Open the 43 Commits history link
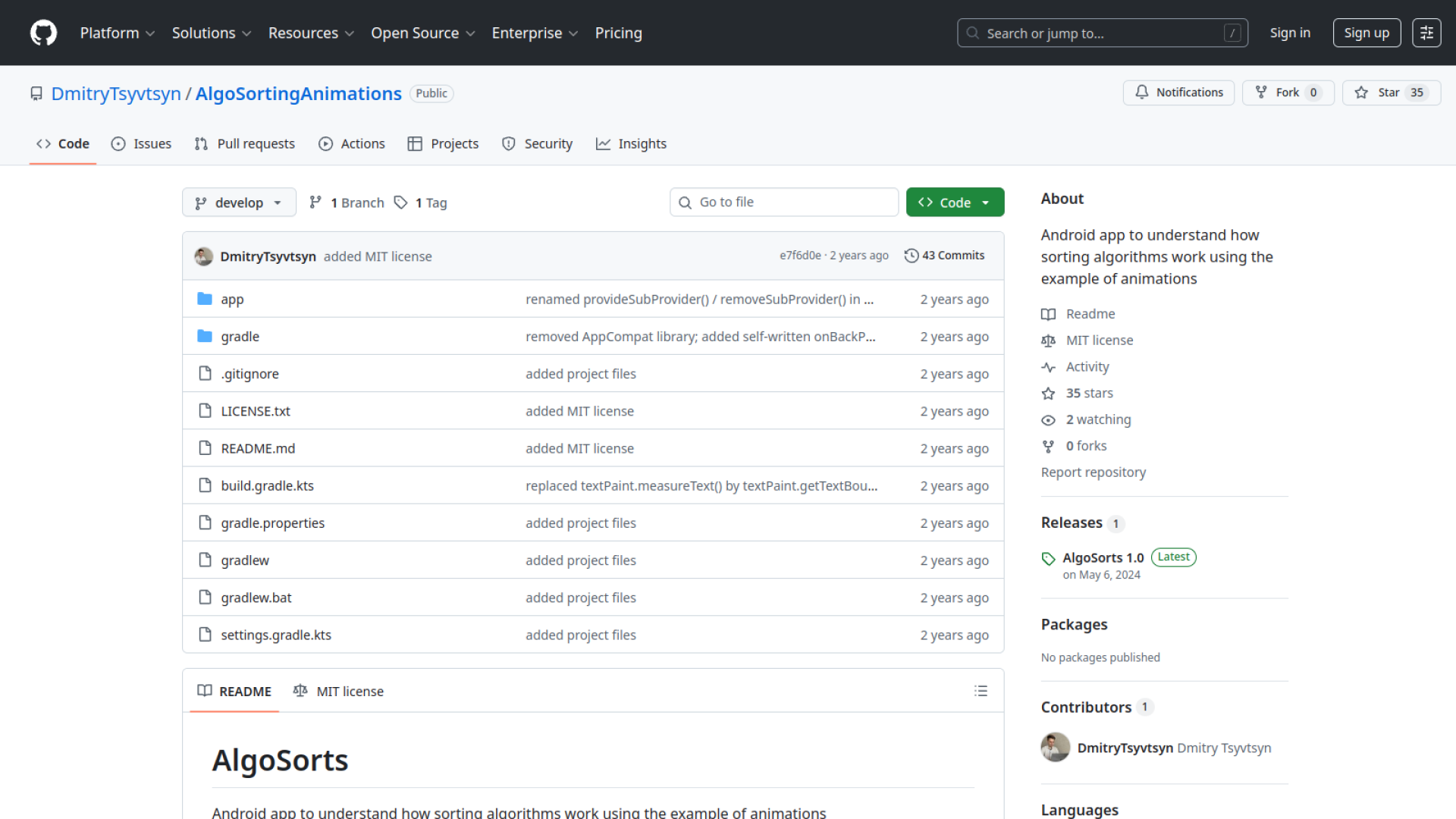The height and width of the screenshot is (819, 1456). [x=944, y=256]
